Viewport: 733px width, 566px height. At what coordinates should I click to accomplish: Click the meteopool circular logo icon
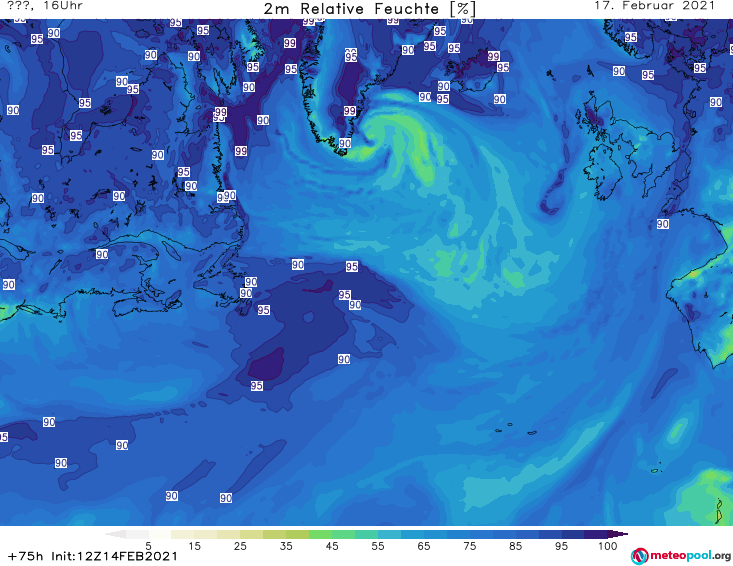tap(639, 556)
